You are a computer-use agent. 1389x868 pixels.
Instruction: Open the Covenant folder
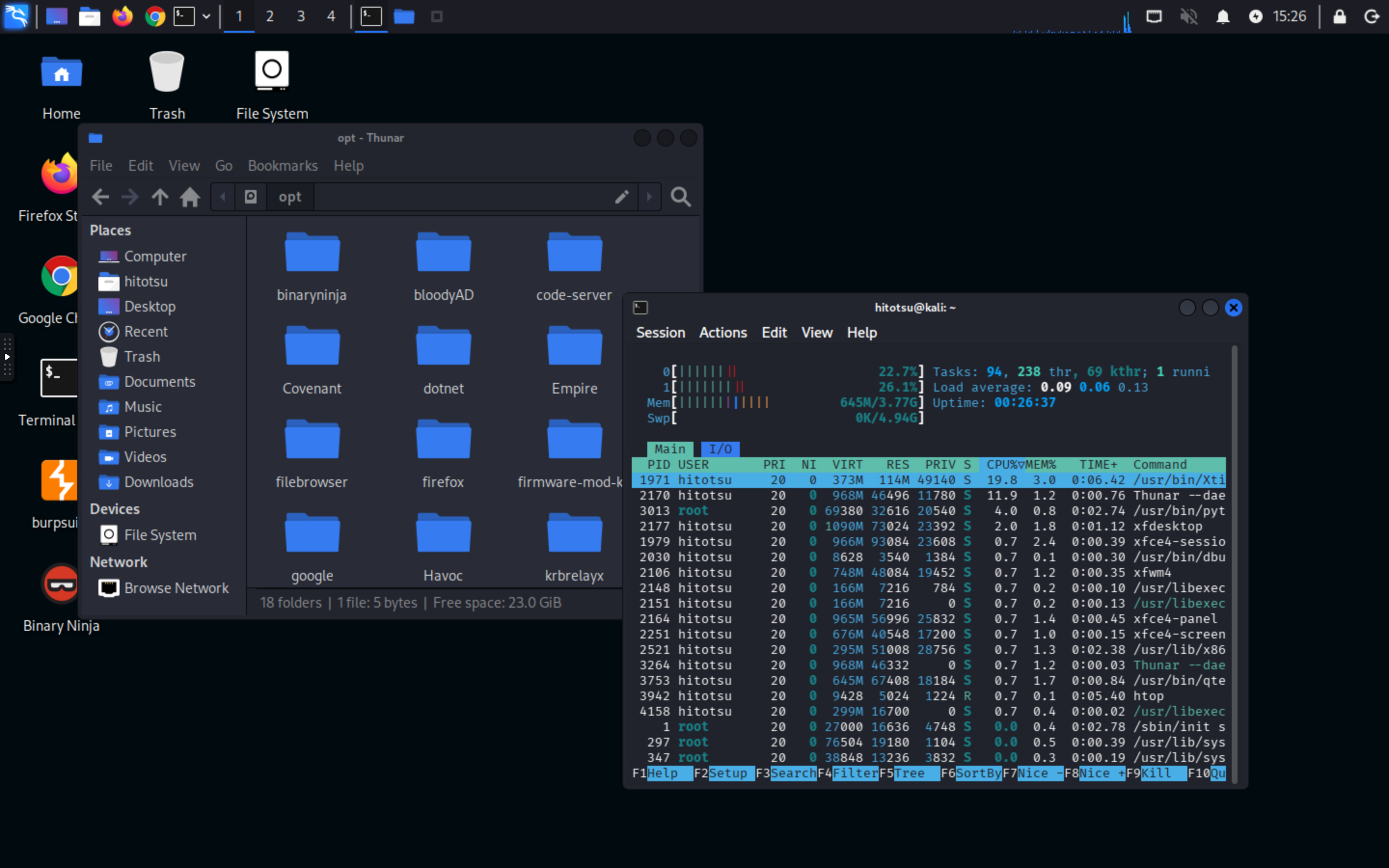[x=312, y=361]
